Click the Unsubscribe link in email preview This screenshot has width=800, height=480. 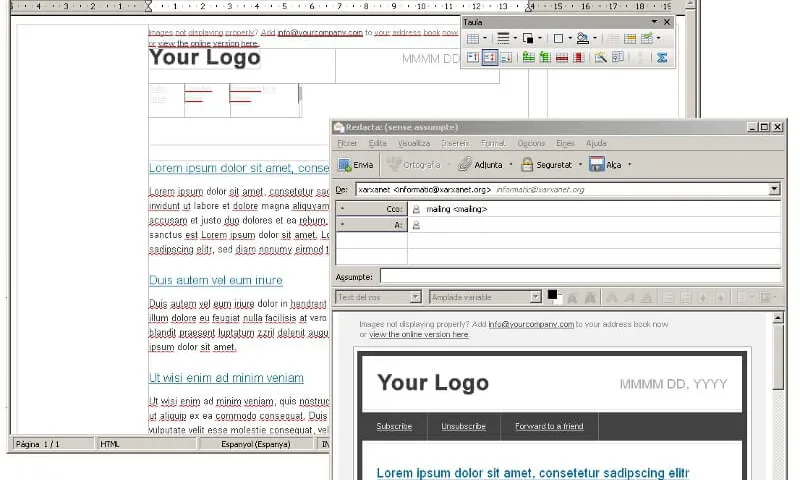click(463, 426)
